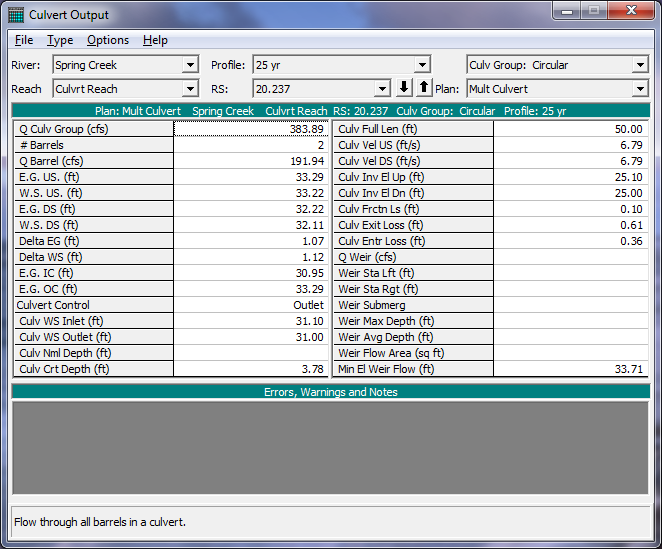
Task: Click the Culvert Control Outlet cell
Action: click(x=251, y=305)
